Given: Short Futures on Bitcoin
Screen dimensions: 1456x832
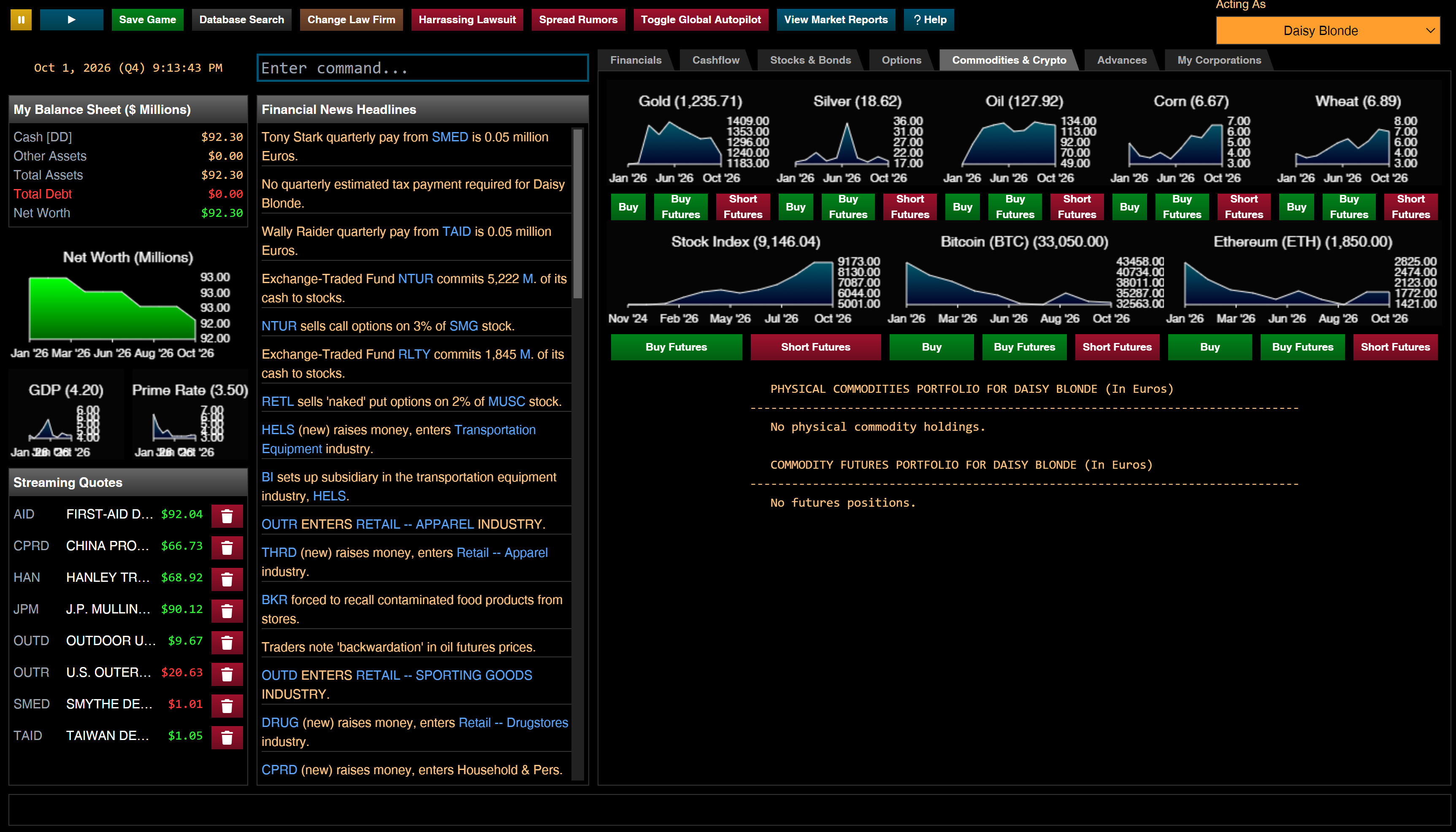Looking at the screenshot, I should point(1117,347).
